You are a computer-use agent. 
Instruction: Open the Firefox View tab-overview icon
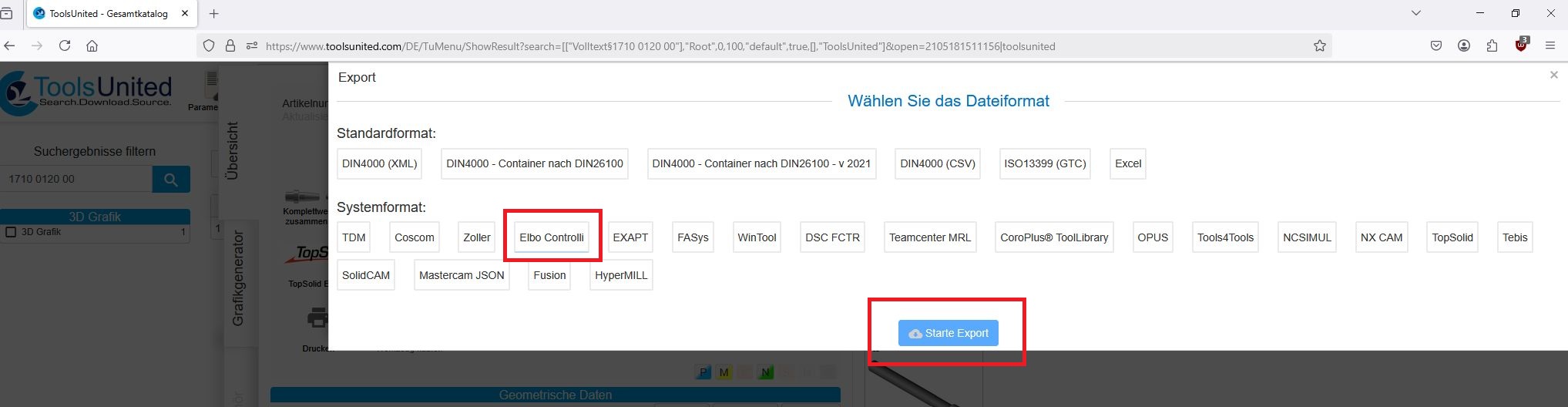[6, 13]
